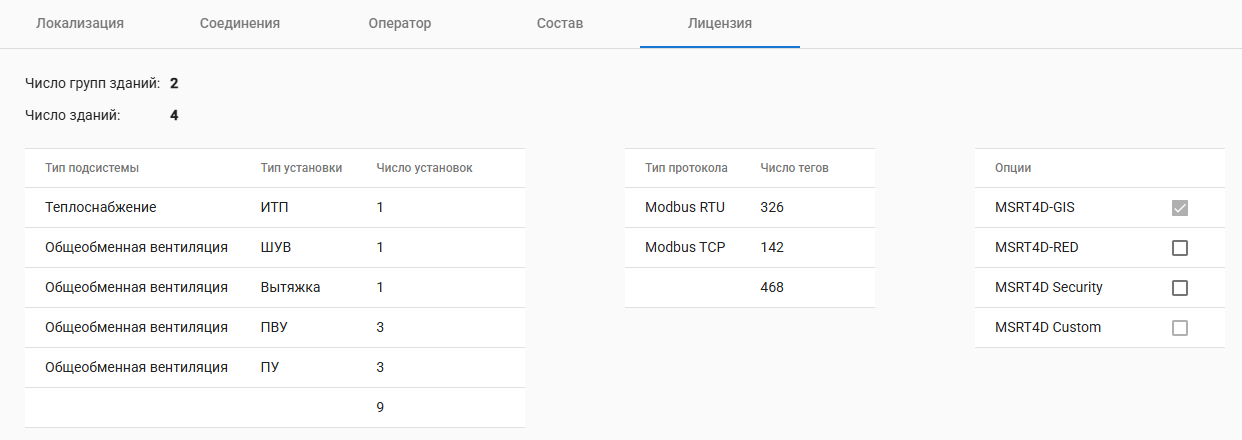Select the Состав tab

560,23
